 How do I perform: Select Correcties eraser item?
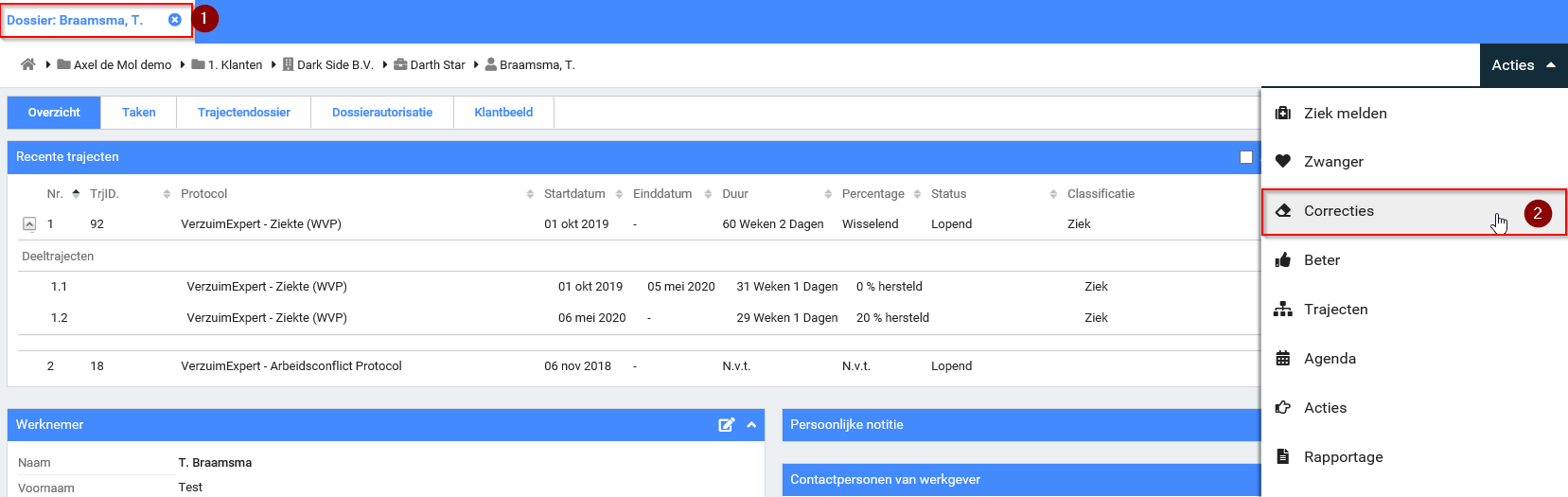pyautogui.click(x=1338, y=211)
